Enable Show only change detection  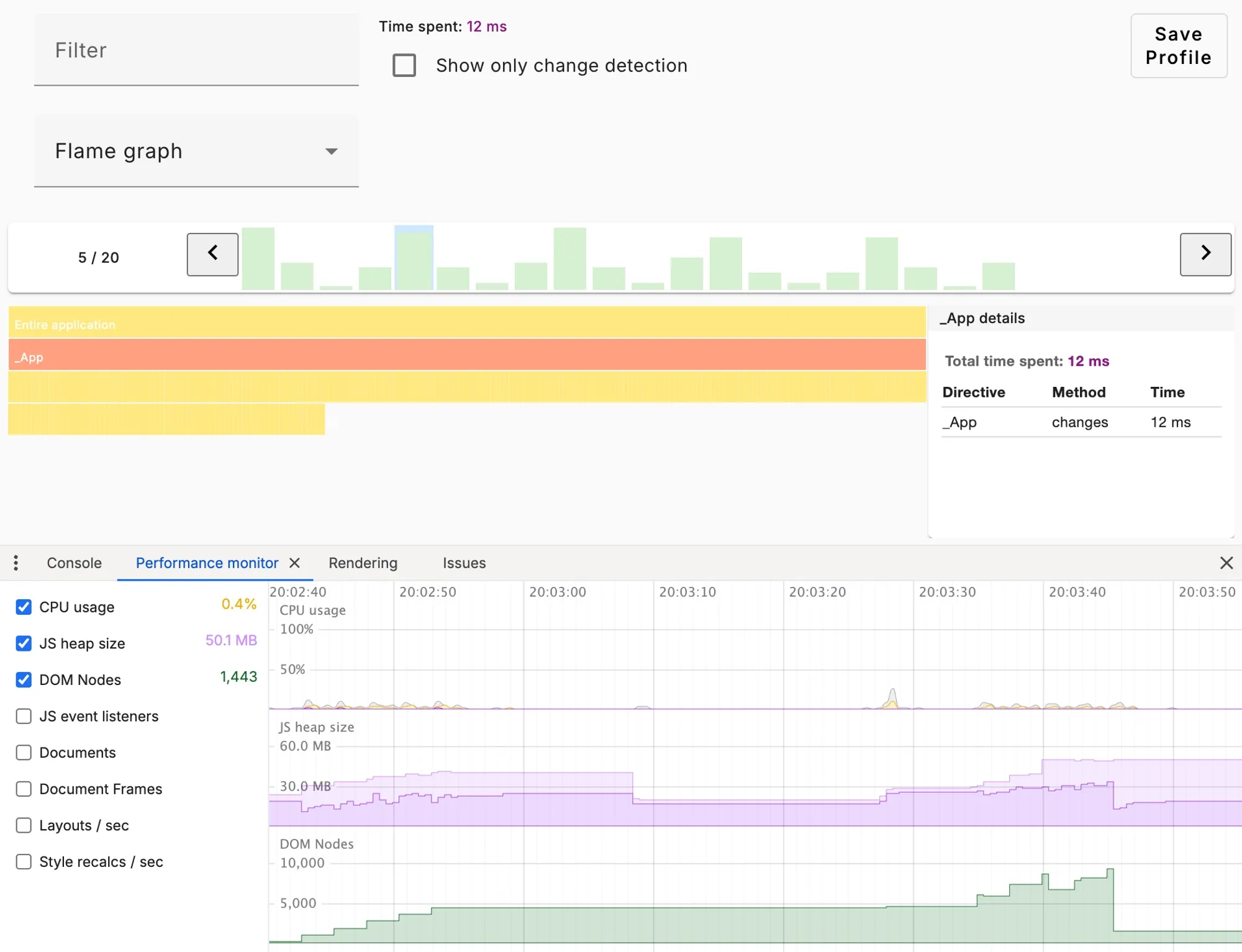pos(404,65)
